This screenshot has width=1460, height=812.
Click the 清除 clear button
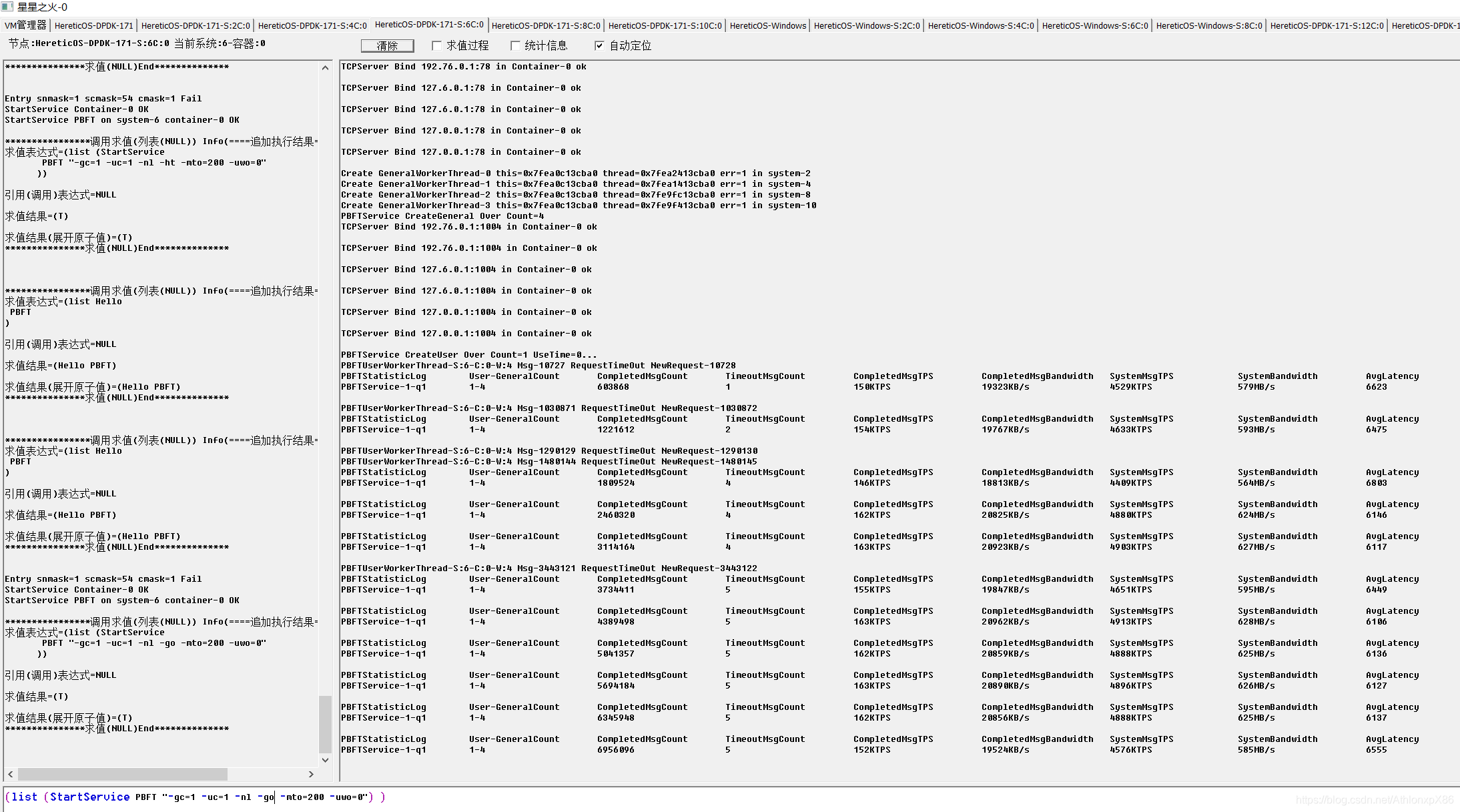pos(387,45)
